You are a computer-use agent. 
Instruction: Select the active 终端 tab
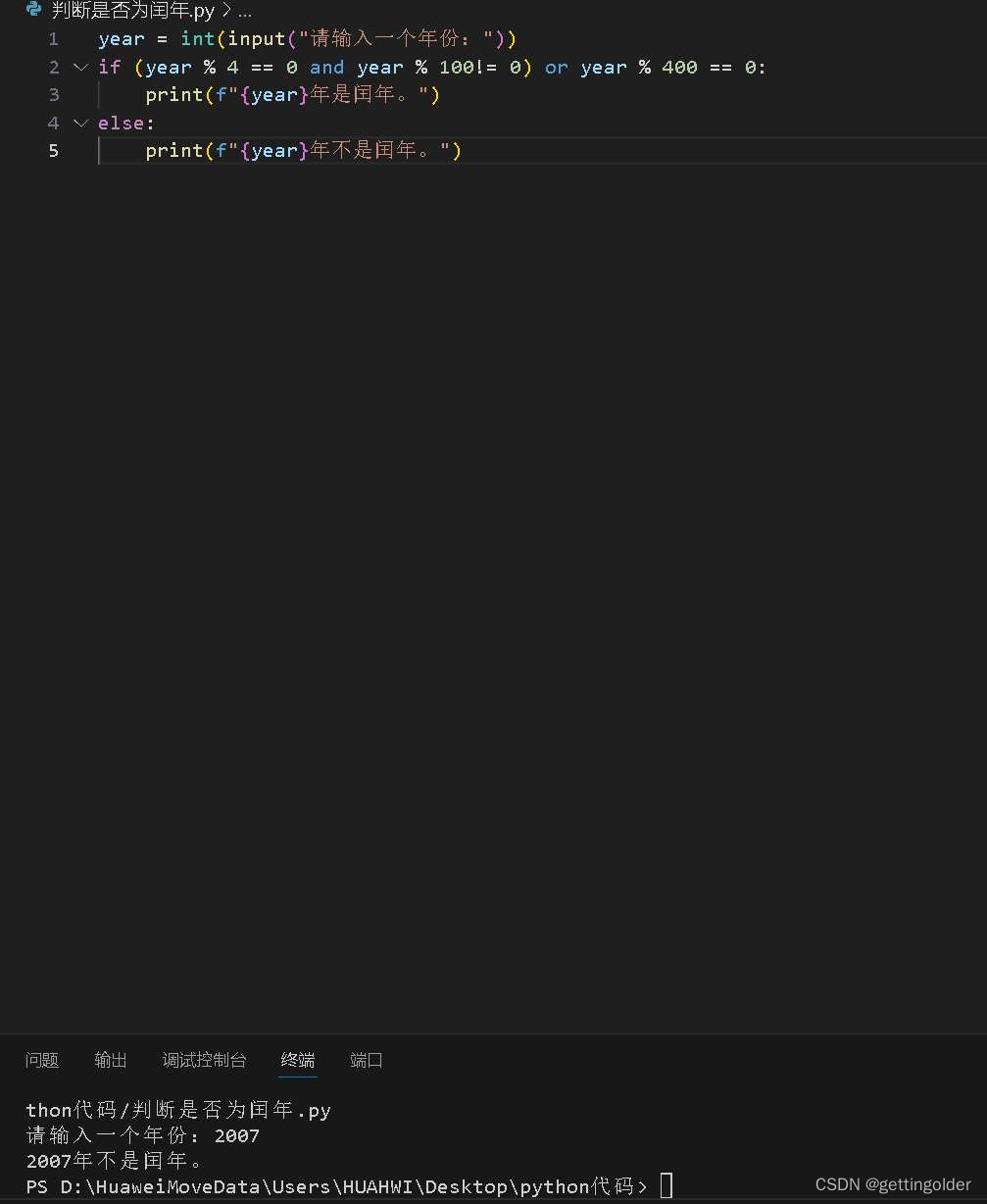pos(297,1060)
